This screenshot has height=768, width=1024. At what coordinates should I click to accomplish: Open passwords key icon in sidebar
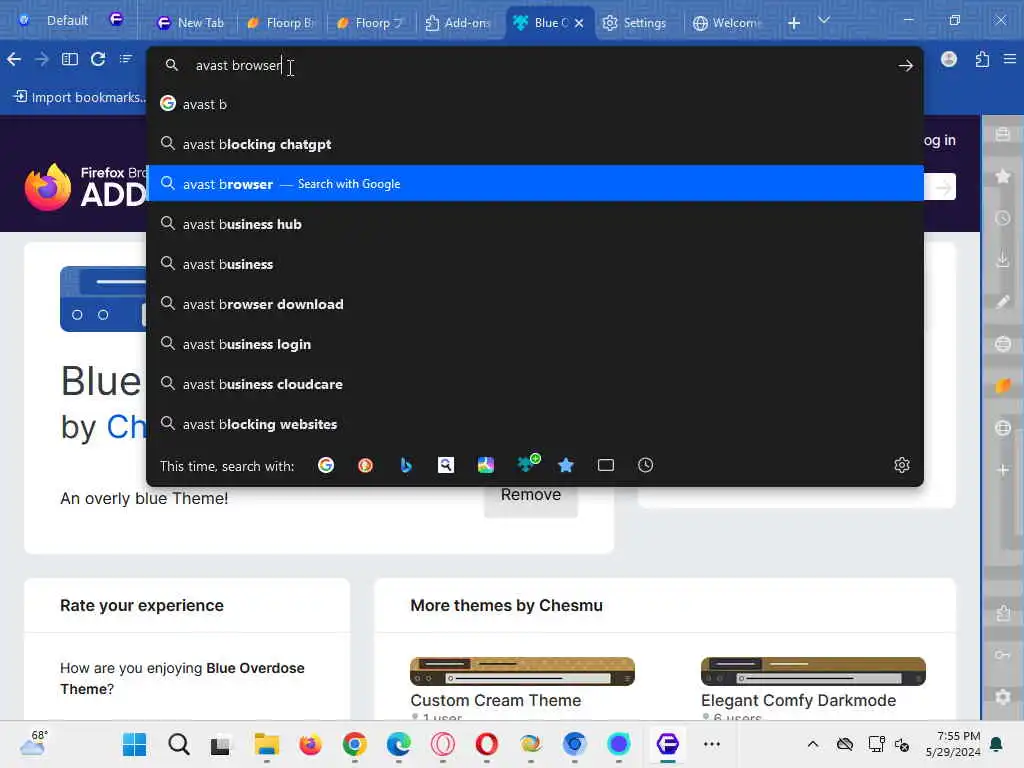click(1003, 655)
